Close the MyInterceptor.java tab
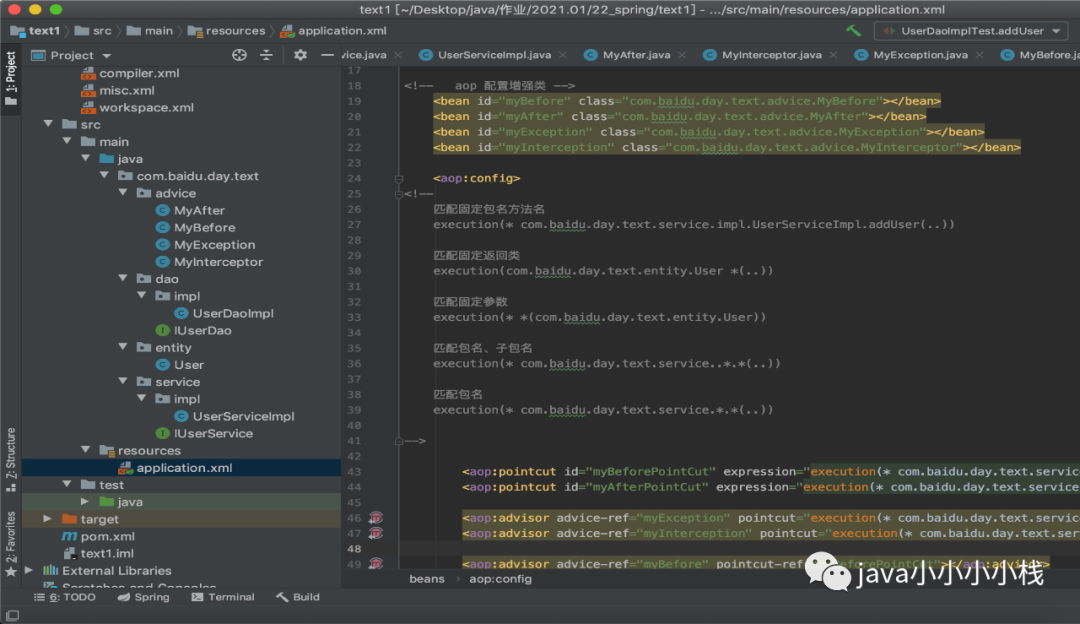Viewport: 1080px width, 624px height. [x=833, y=55]
